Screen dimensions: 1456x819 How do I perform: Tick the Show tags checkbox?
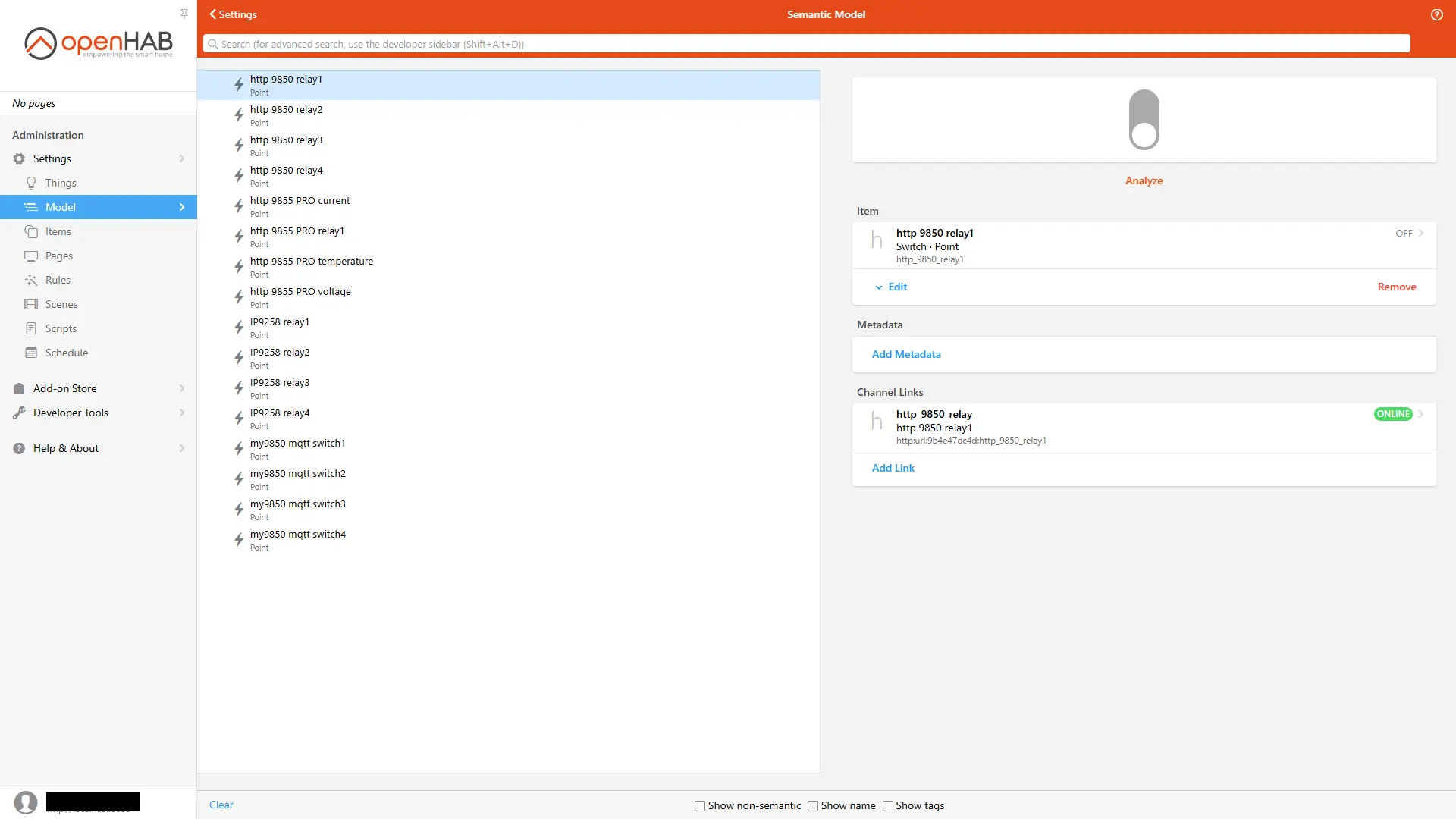(888, 806)
